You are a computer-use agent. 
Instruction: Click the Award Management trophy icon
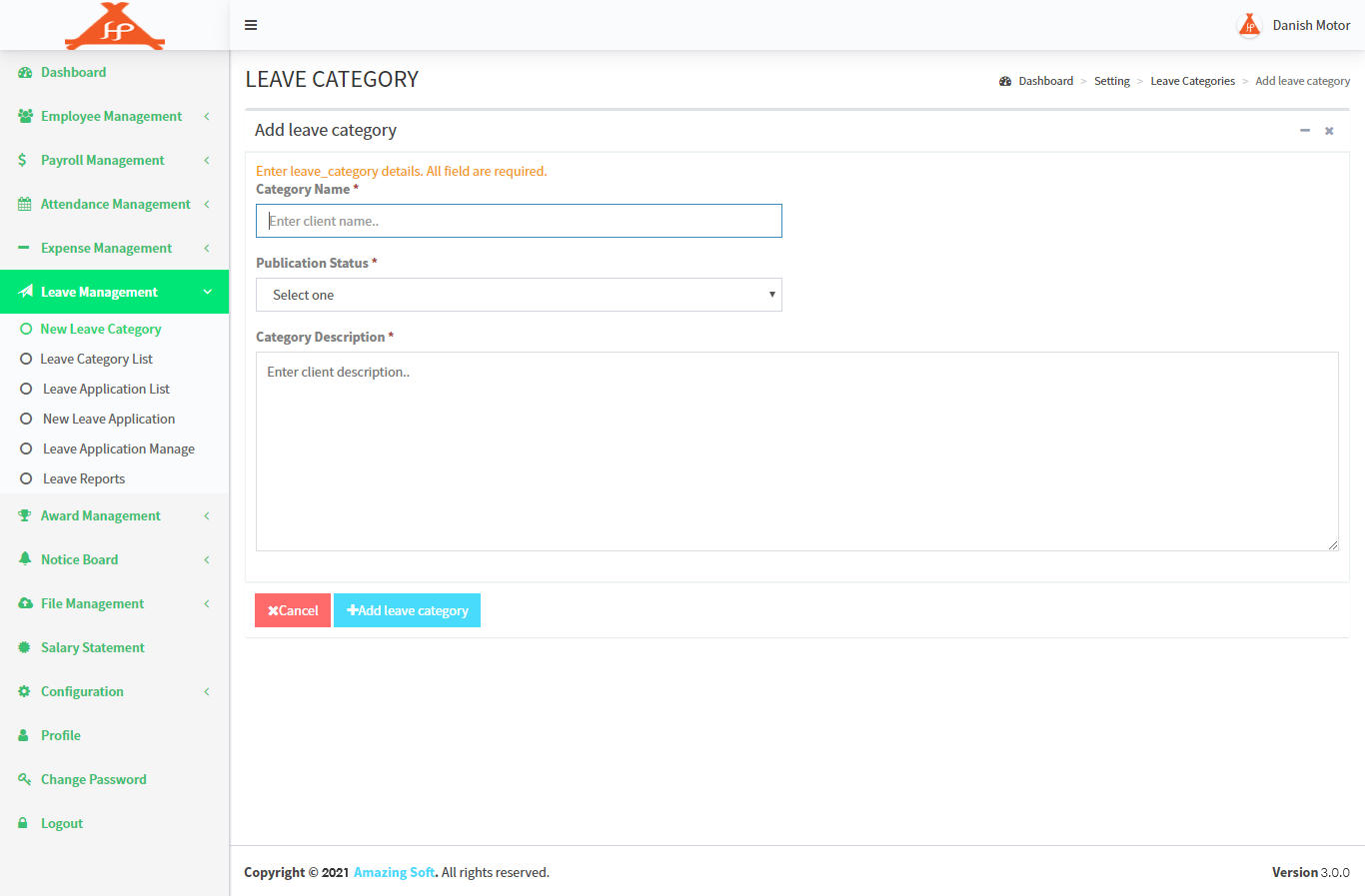click(25, 516)
